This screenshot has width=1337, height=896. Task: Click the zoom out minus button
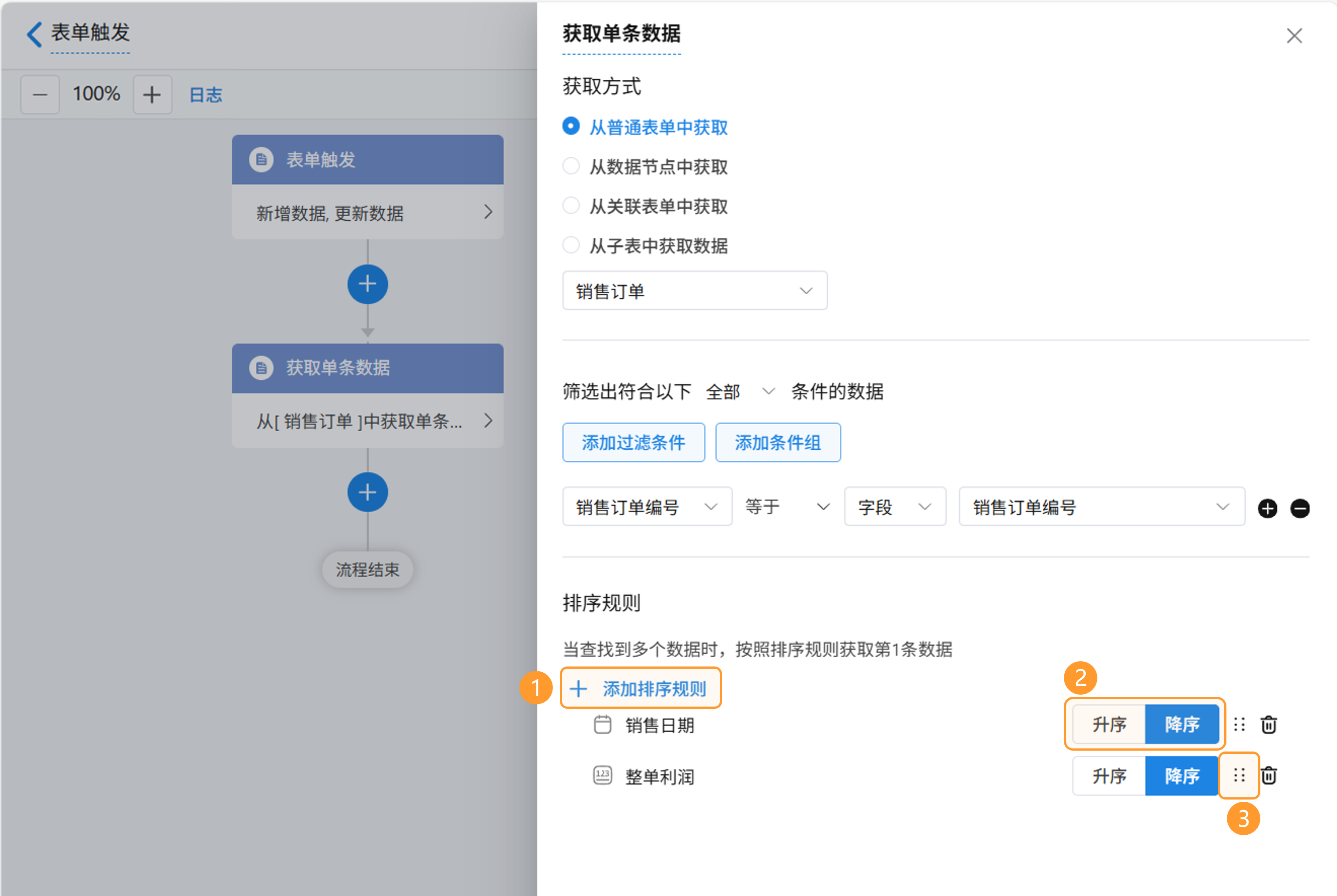(x=40, y=95)
